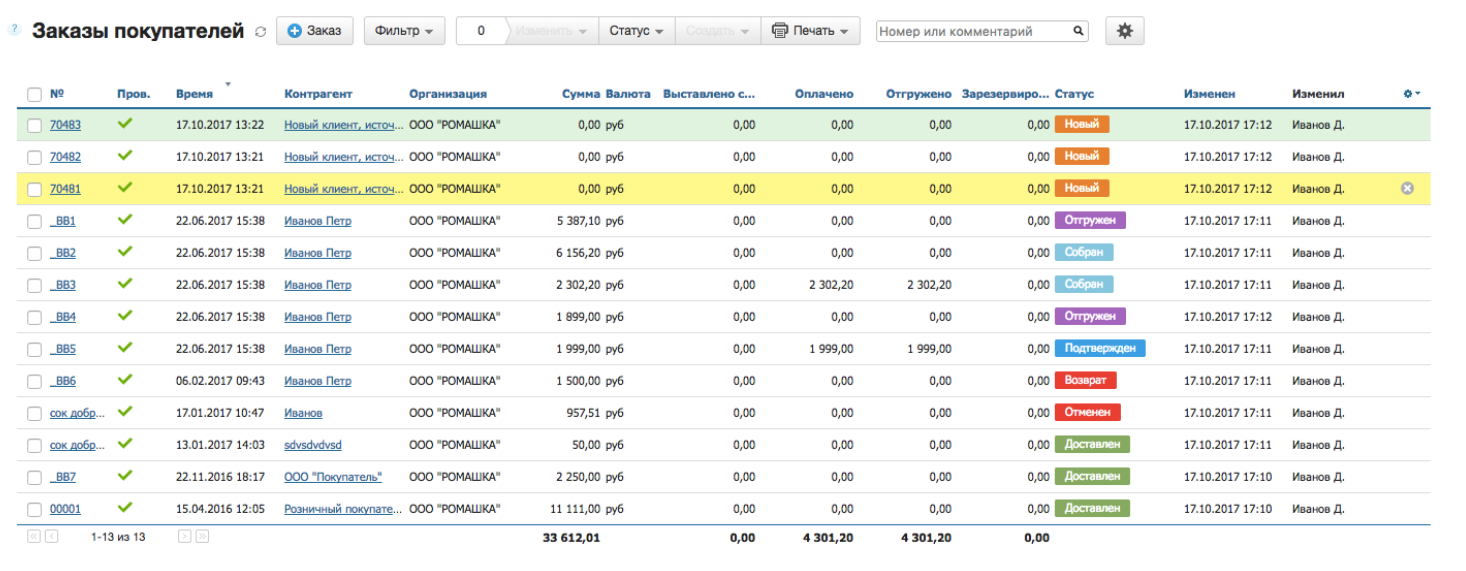Open column settings gear in table header

1411,94
